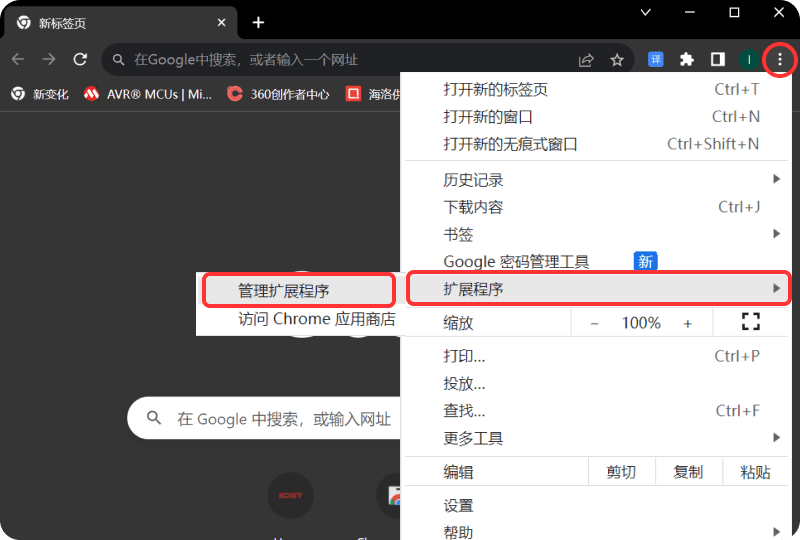Expand the 帮助 submenu
The image size is (800, 540).
point(596,531)
